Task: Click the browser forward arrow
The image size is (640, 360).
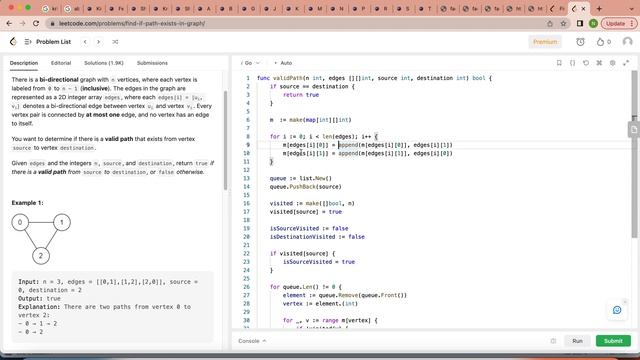Action: pos(22,23)
